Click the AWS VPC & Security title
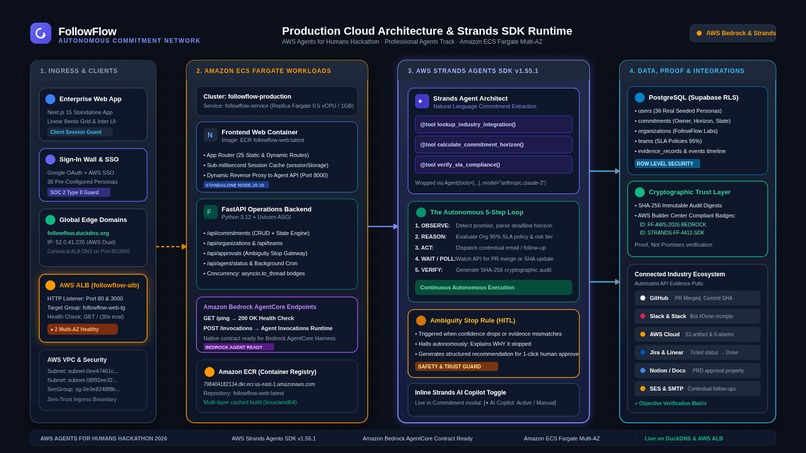 click(77, 360)
